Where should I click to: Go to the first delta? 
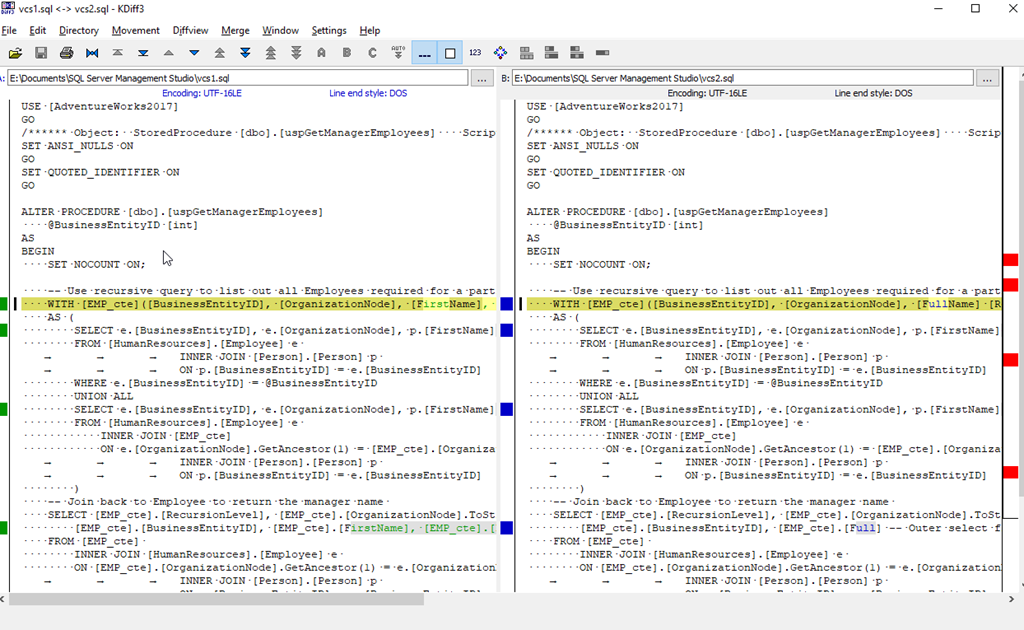[x=119, y=52]
